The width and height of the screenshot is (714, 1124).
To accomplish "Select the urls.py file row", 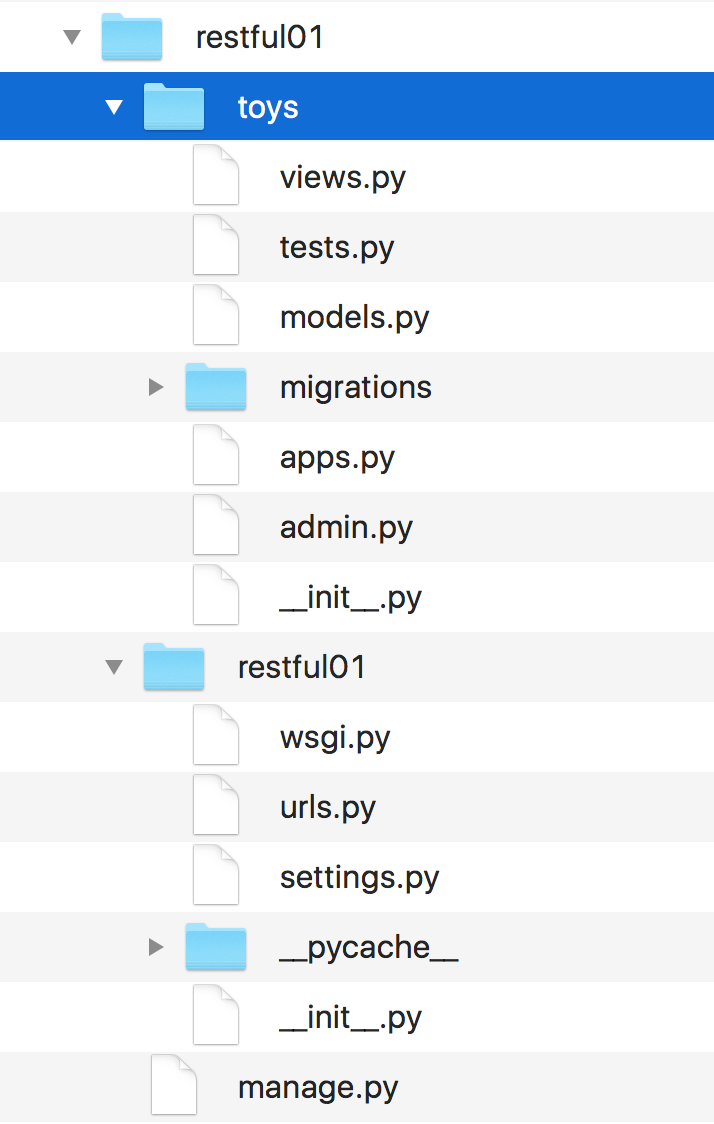I will [357, 807].
